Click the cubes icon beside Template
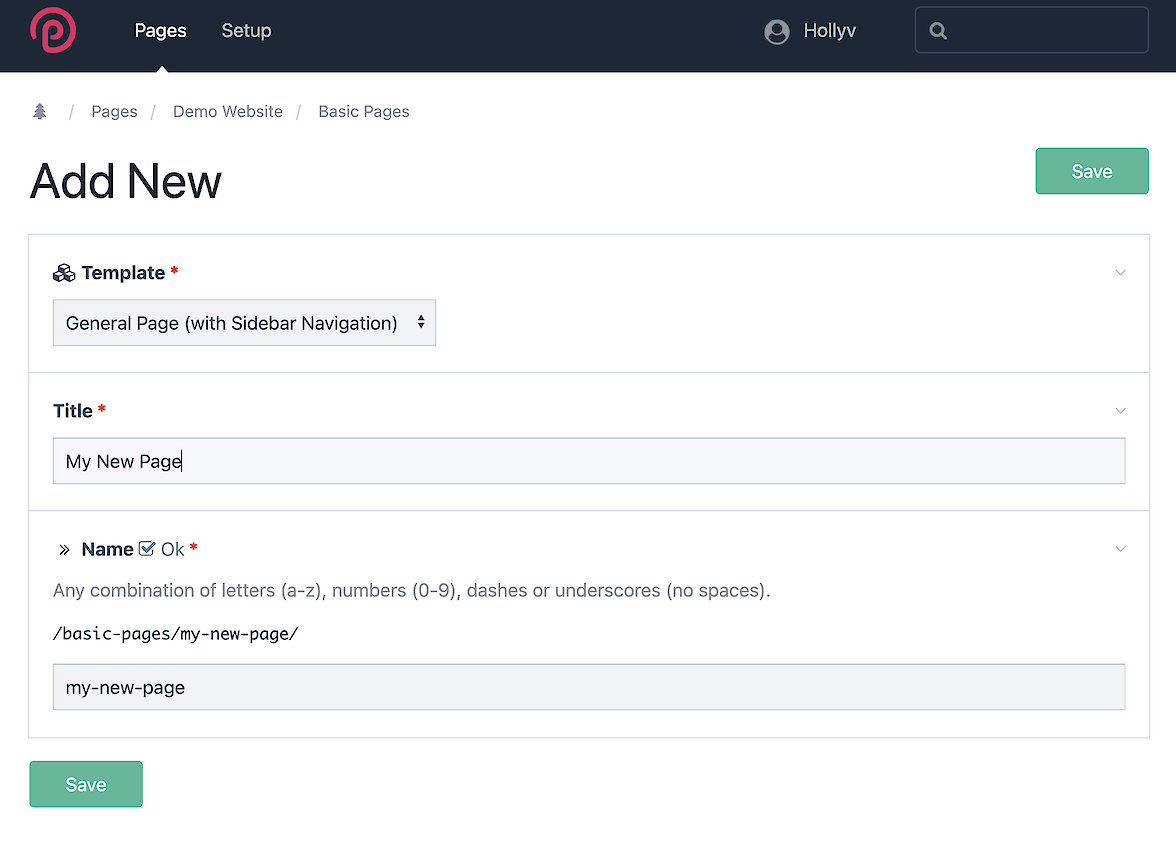Image resolution: width=1176 pixels, height=841 pixels. coord(64,273)
